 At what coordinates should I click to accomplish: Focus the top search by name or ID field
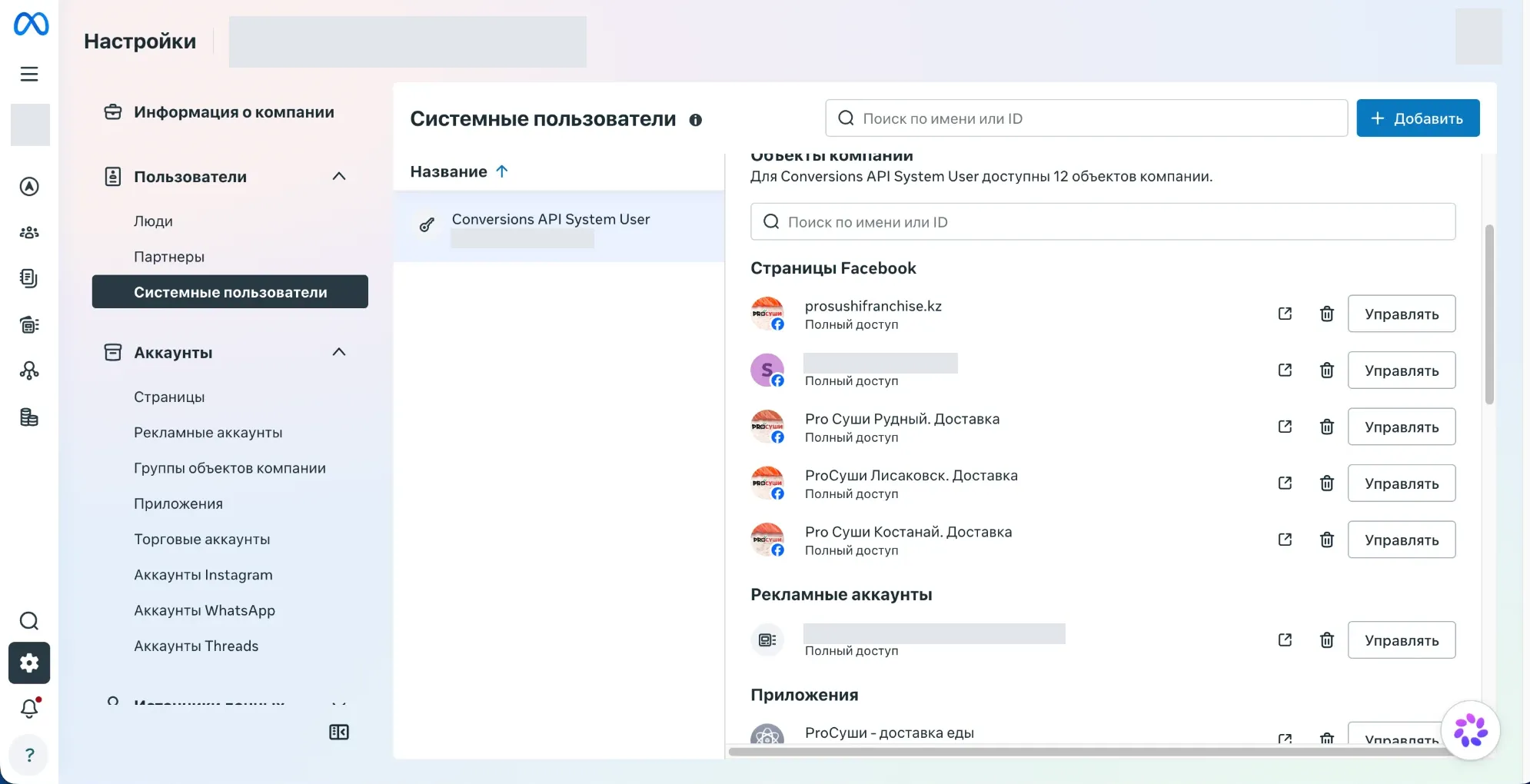point(1086,118)
